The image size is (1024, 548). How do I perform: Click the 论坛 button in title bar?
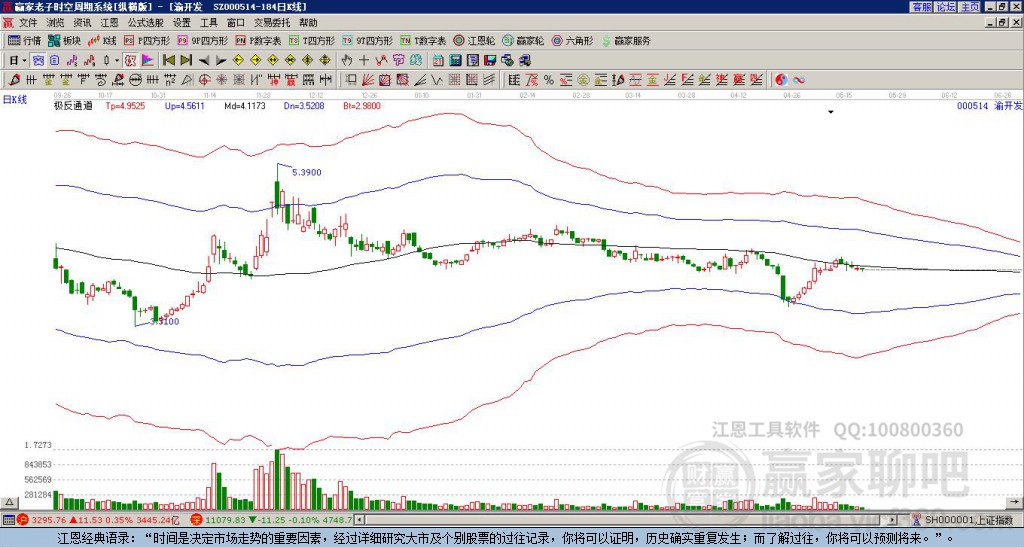pos(945,7)
